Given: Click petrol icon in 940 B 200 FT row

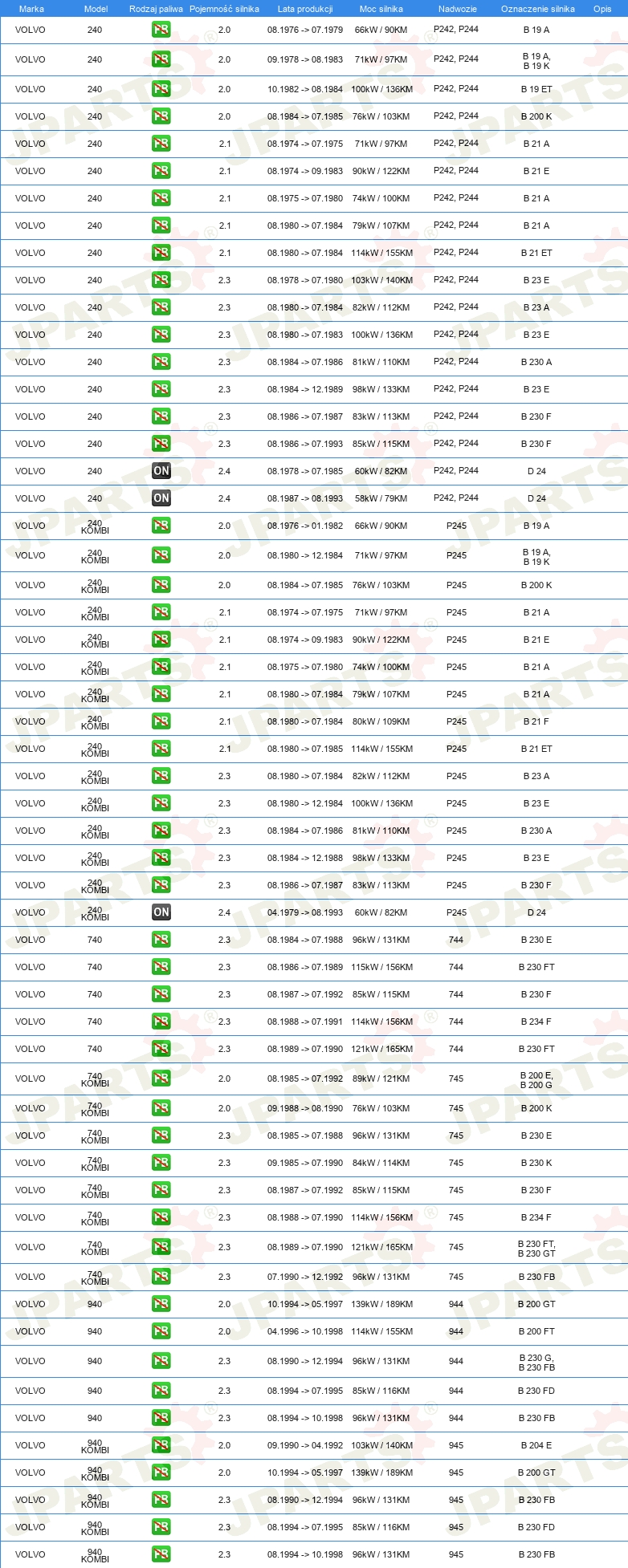Looking at the screenshot, I should 161,1331.
